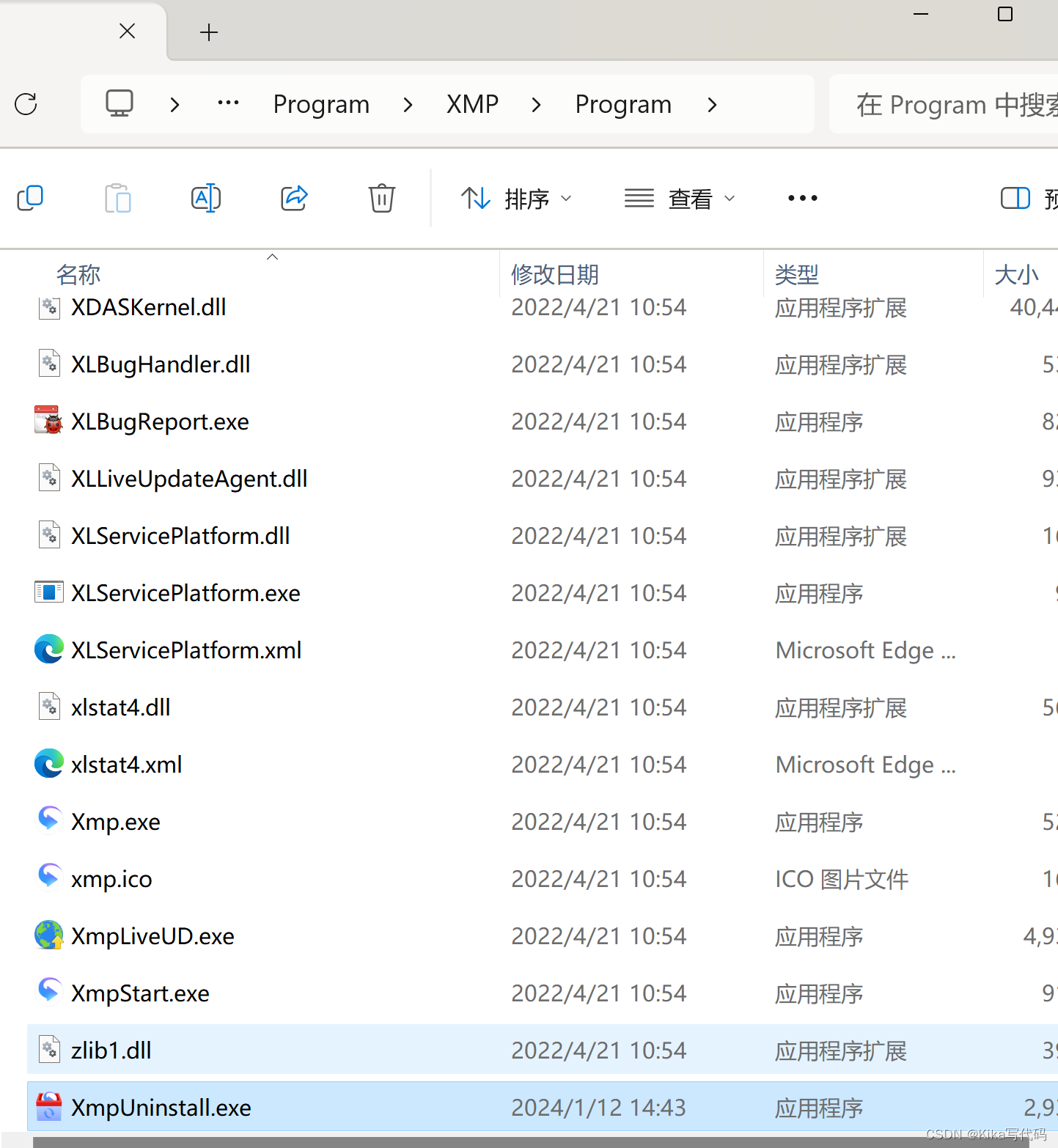Screen dimensions: 1058x1148
Task: Sort by the 大小 column header
Action: coord(1016,274)
